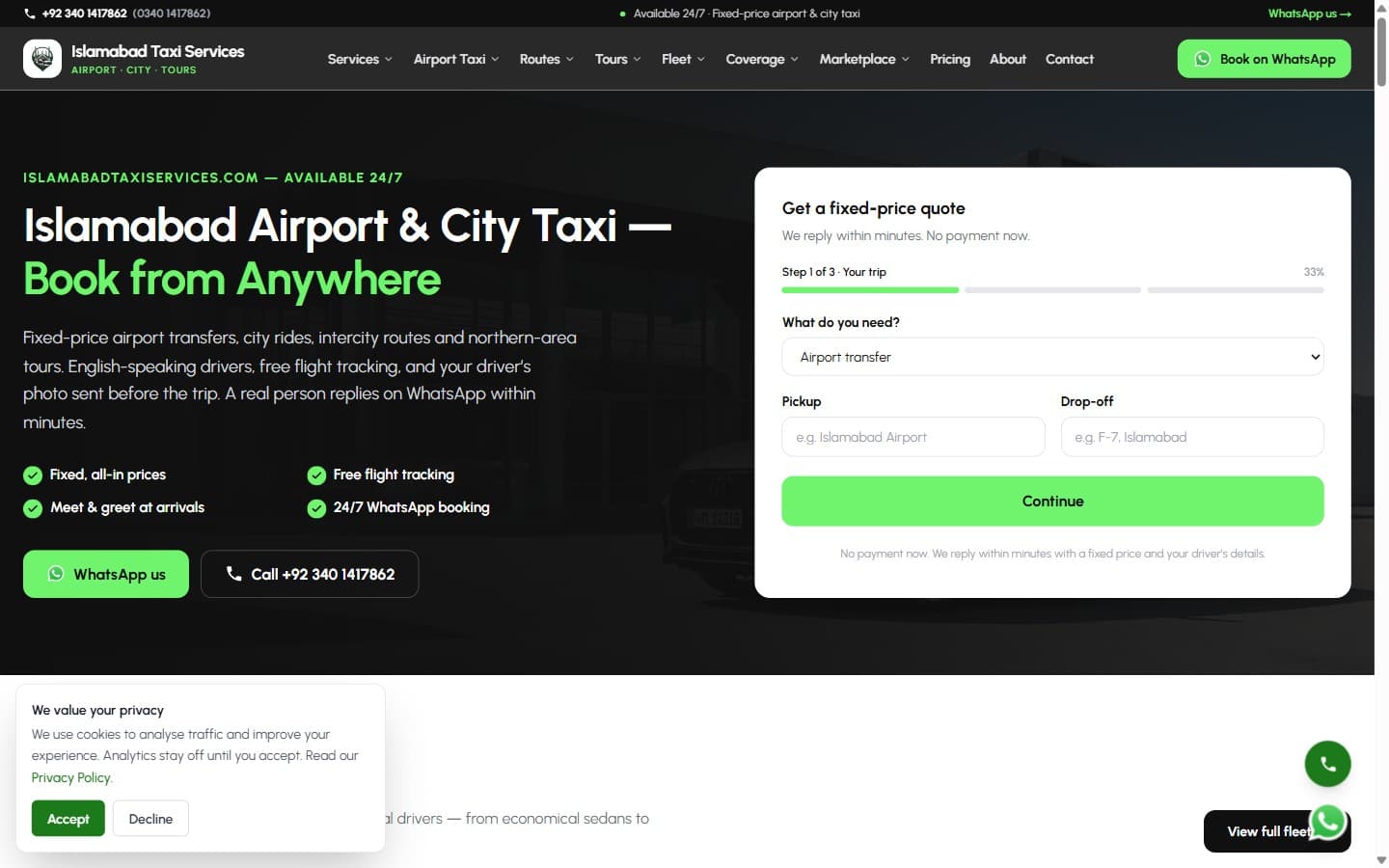
Task: Click the quote form step progress bar
Action: (x=1052, y=289)
